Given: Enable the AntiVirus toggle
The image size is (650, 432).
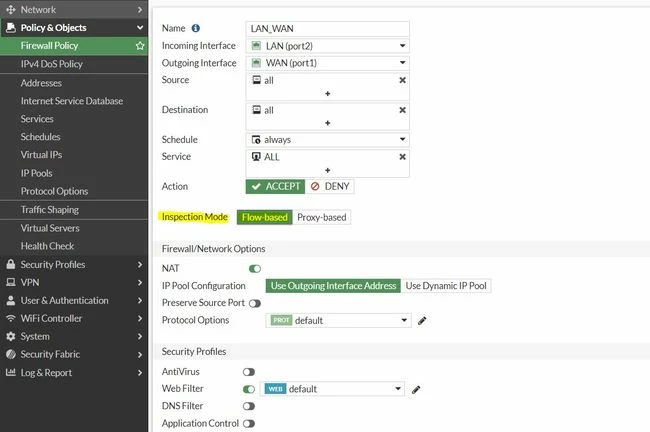Looking at the screenshot, I should point(249,372).
